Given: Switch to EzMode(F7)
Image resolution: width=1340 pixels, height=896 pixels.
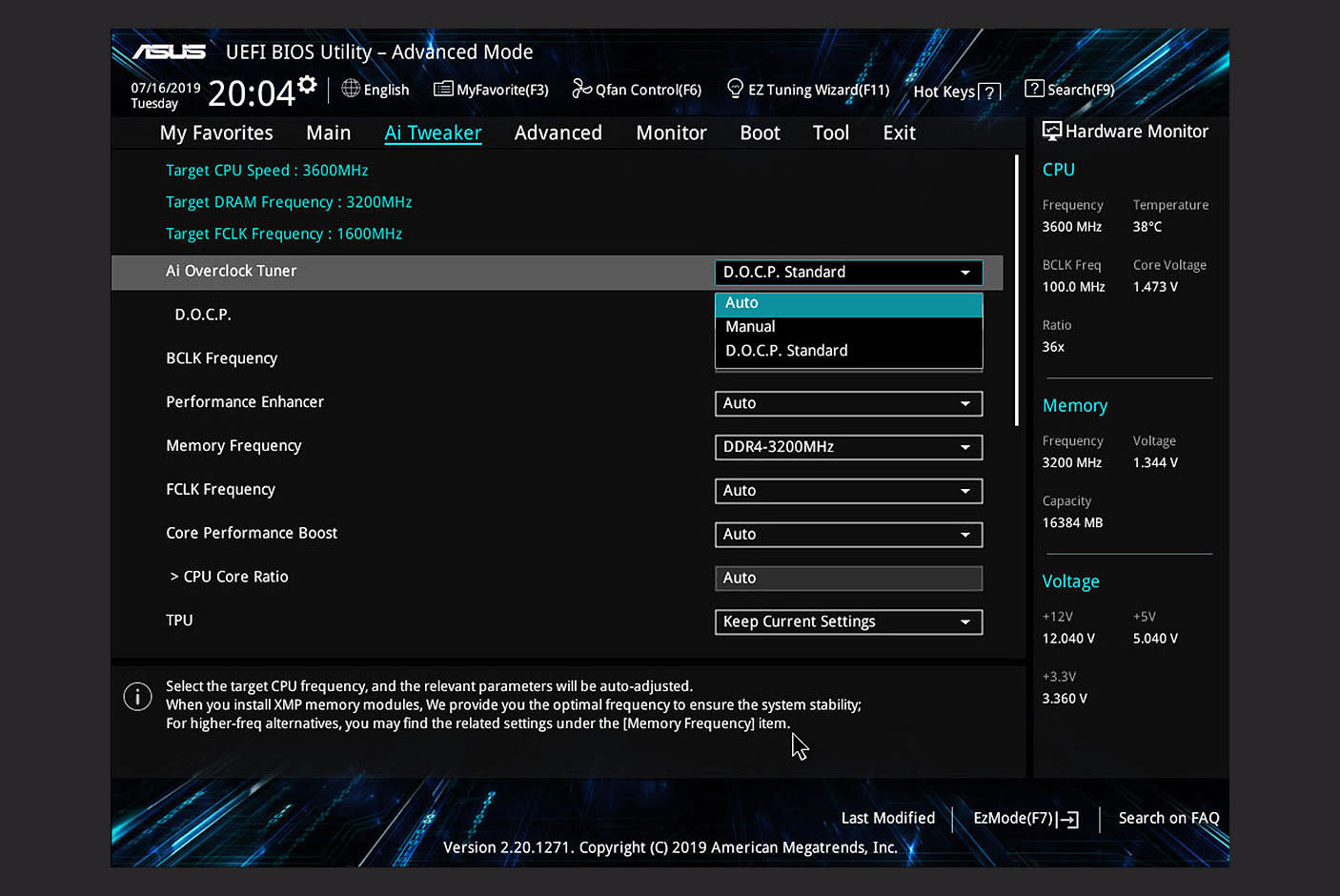Looking at the screenshot, I should click(x=1024, y=818).
